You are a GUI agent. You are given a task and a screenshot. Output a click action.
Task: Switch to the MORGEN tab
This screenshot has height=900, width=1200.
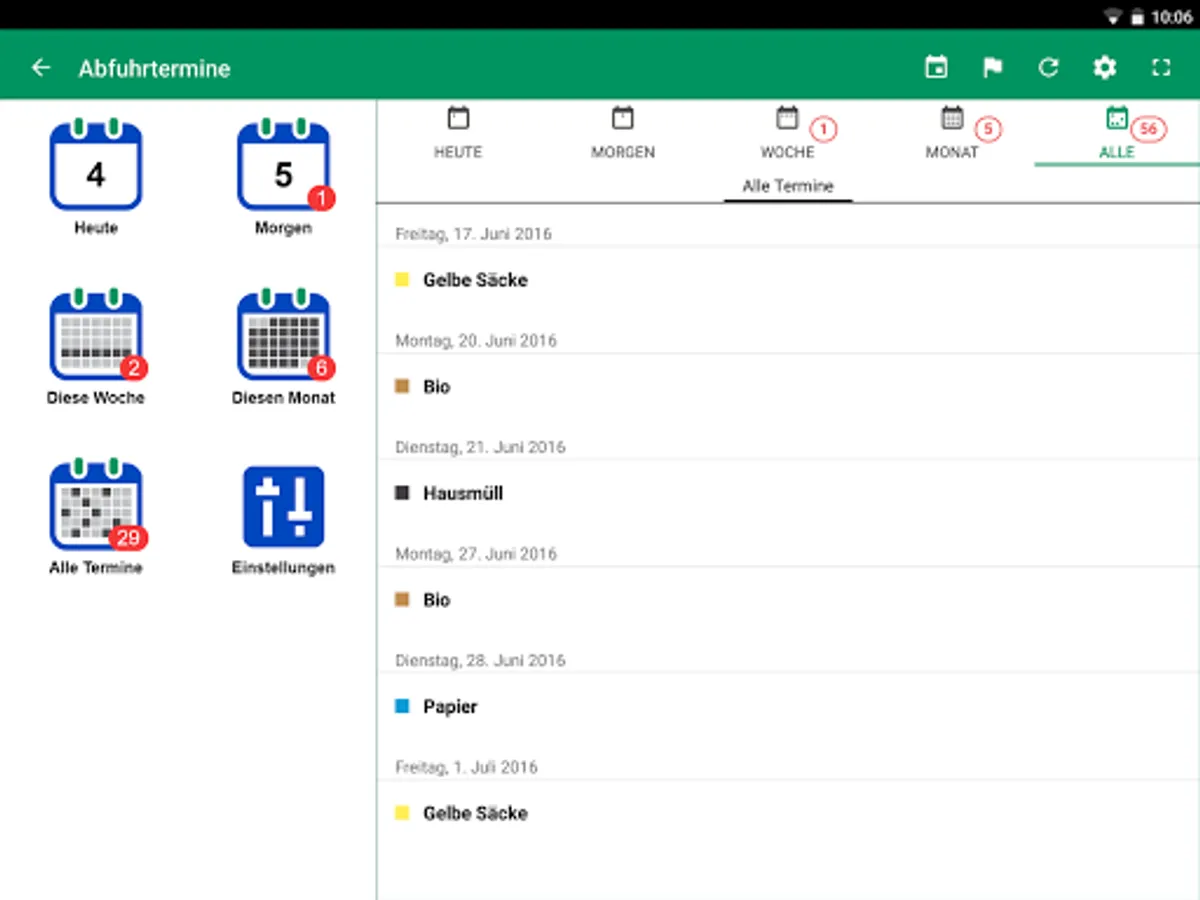point(623,133)
